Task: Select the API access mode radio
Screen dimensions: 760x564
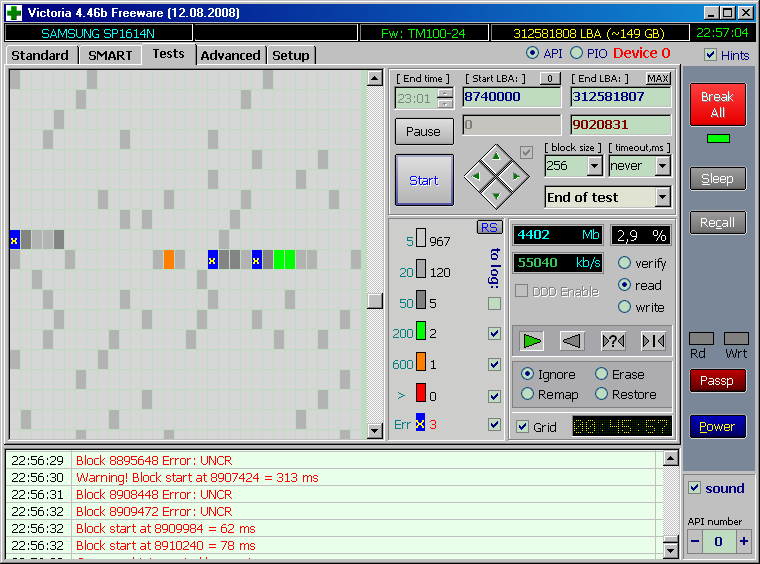Action: [532, 53]
